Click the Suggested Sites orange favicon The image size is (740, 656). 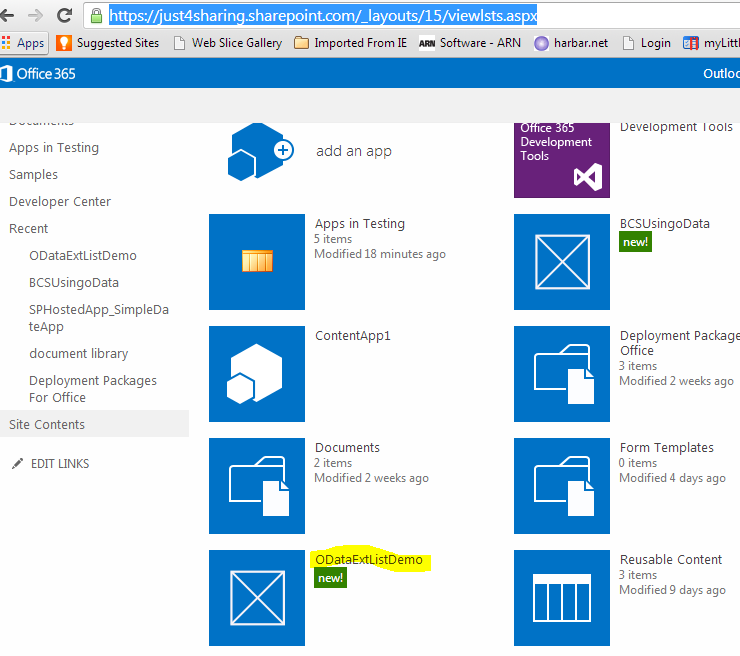pyautogui.click(x=64, y=43)
